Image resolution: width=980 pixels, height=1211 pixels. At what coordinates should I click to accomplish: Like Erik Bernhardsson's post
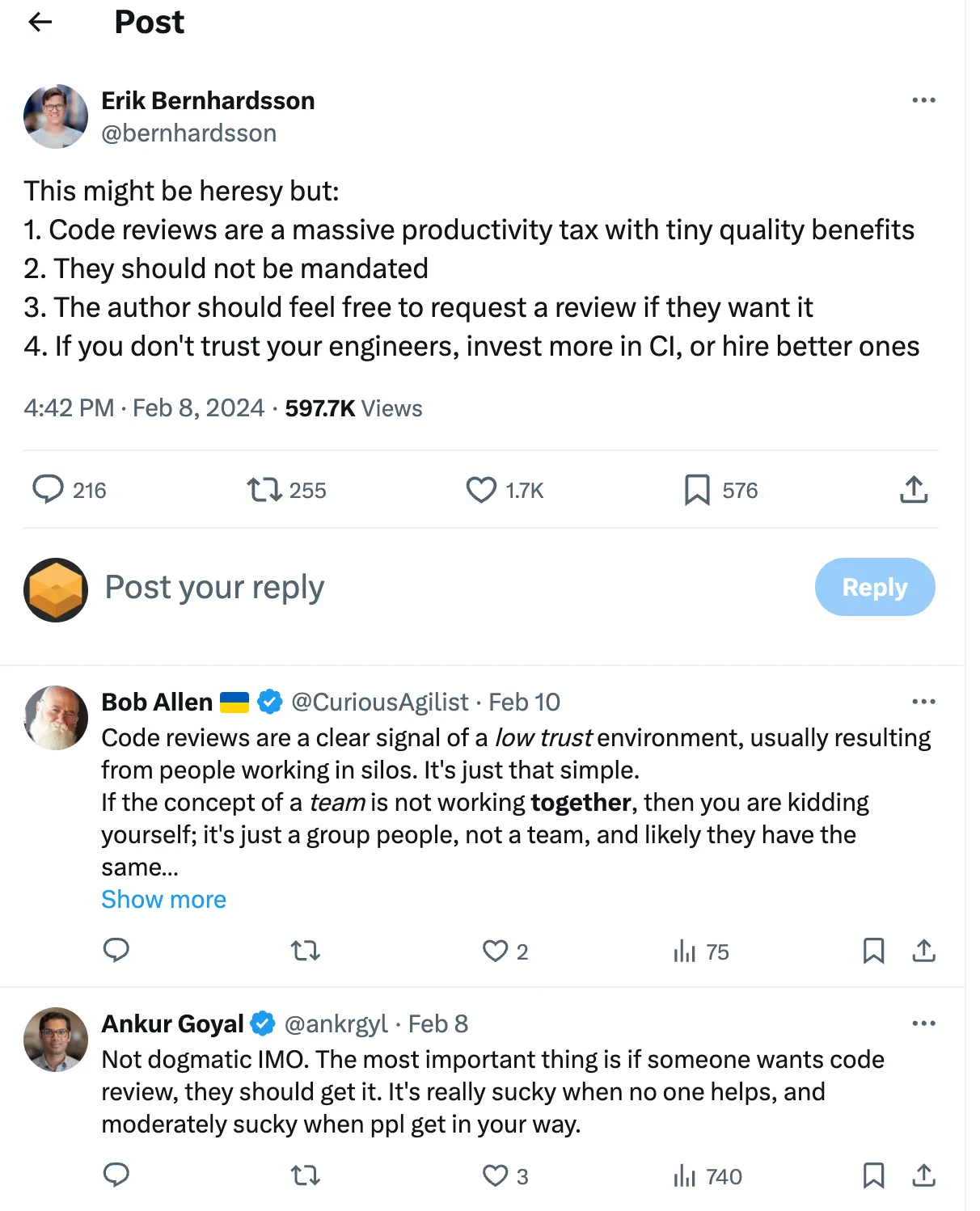[480, 489]
